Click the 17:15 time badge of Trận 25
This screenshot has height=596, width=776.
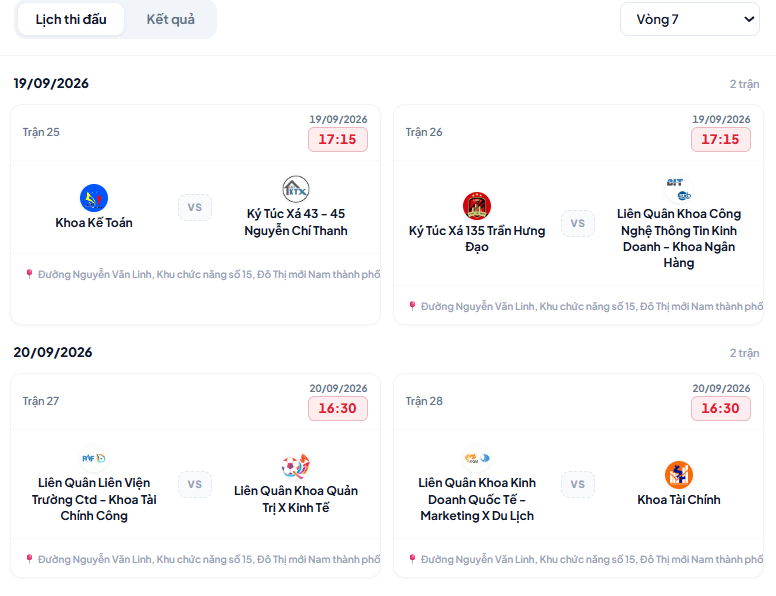338,140
